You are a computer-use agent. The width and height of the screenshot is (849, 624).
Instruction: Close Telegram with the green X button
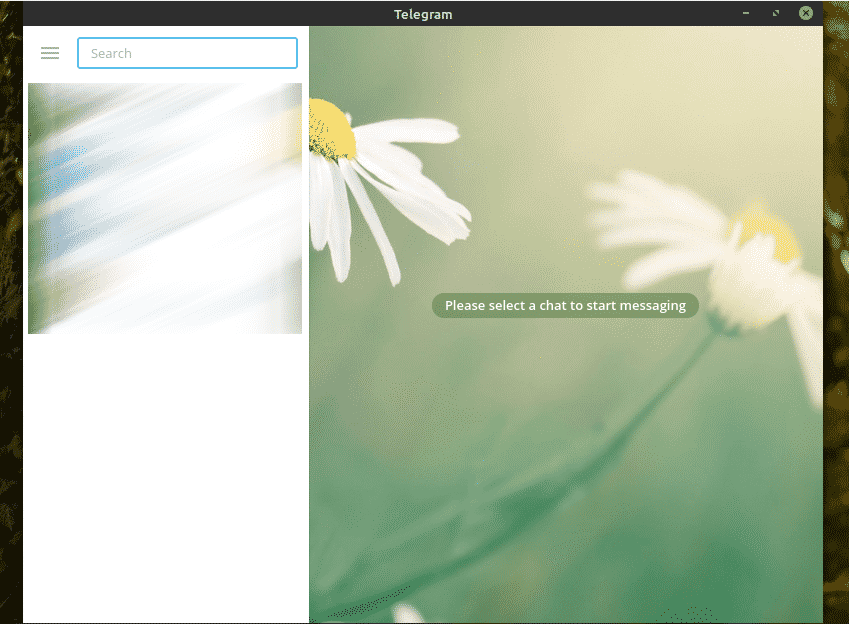(x=805, y=13)
